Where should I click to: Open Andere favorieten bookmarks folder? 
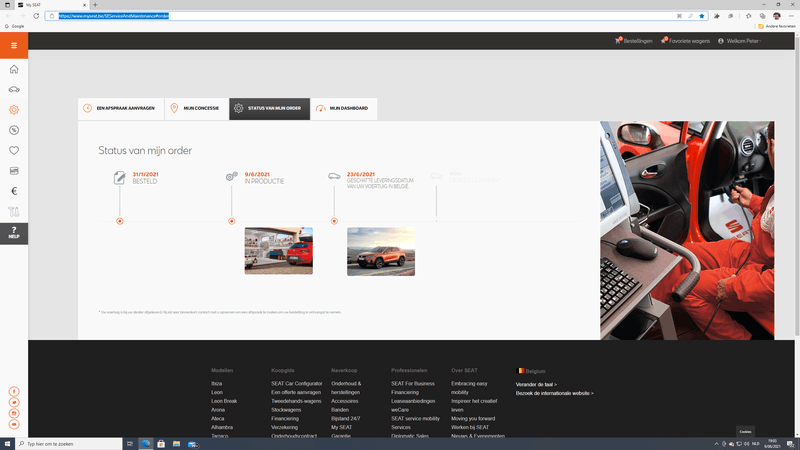[x=777, y=26]
